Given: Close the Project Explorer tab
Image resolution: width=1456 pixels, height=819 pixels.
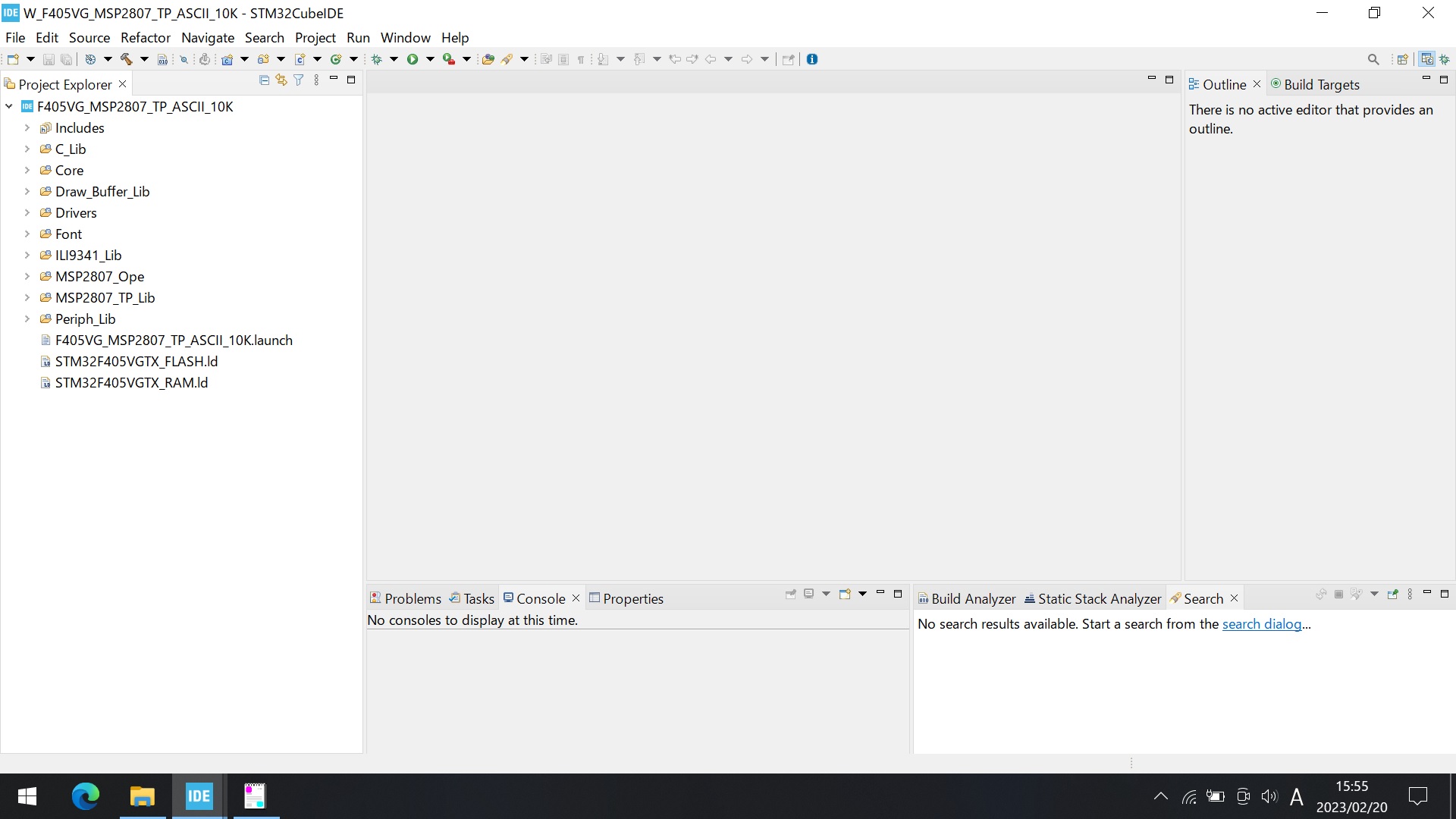Looking at the screenshot, I should coord(123,84).
